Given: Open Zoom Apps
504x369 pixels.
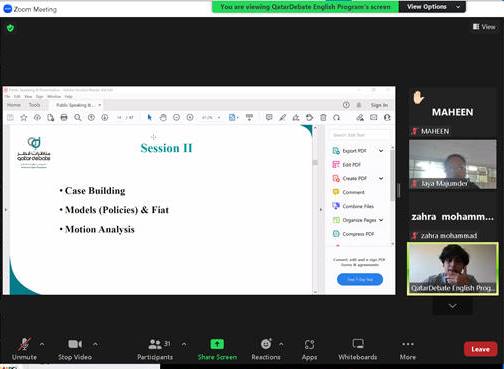Looking at the screenshot, I should [309, 349].
